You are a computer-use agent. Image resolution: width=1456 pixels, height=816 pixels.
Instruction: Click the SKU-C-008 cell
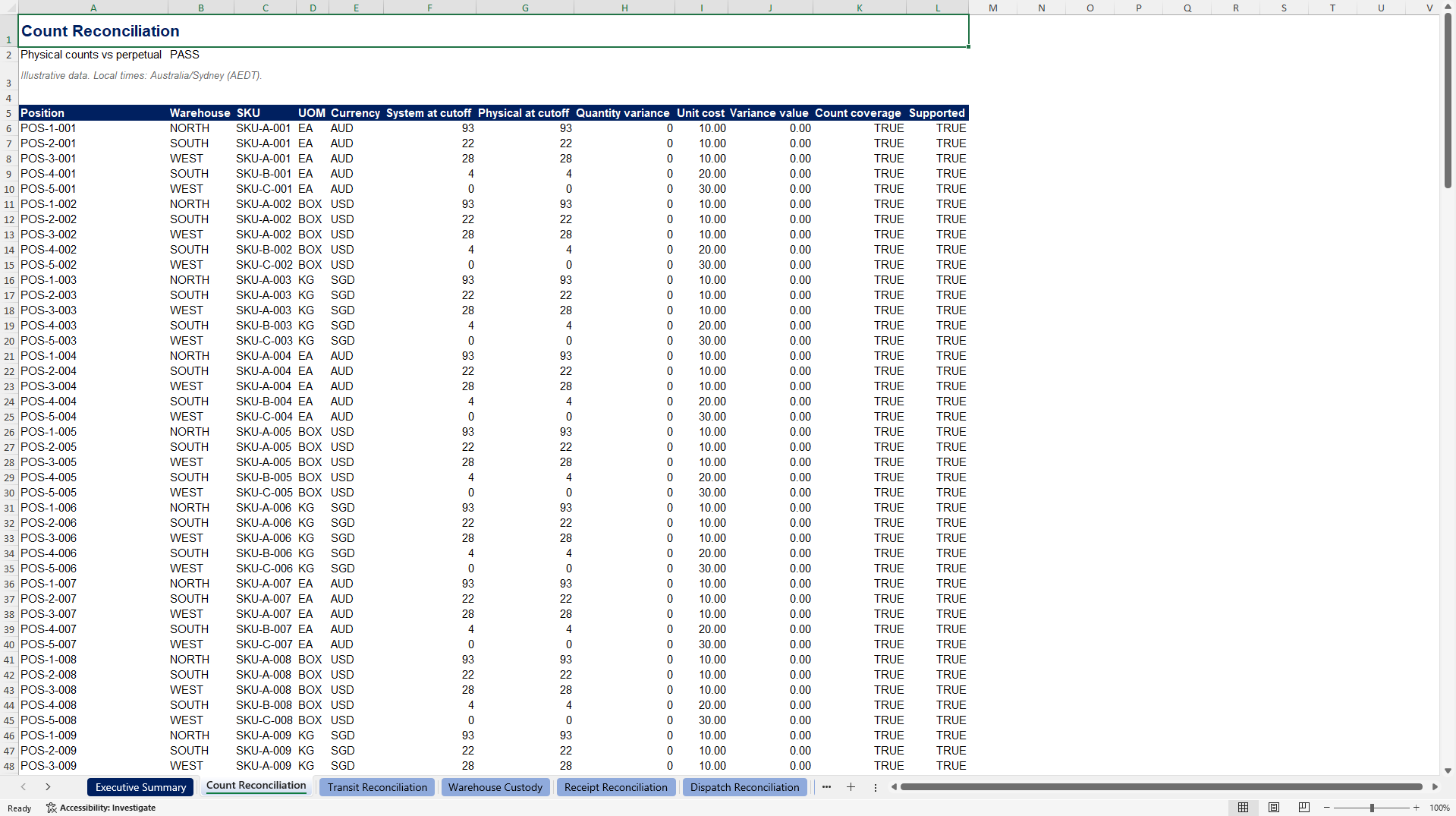(x=265, y=720)
